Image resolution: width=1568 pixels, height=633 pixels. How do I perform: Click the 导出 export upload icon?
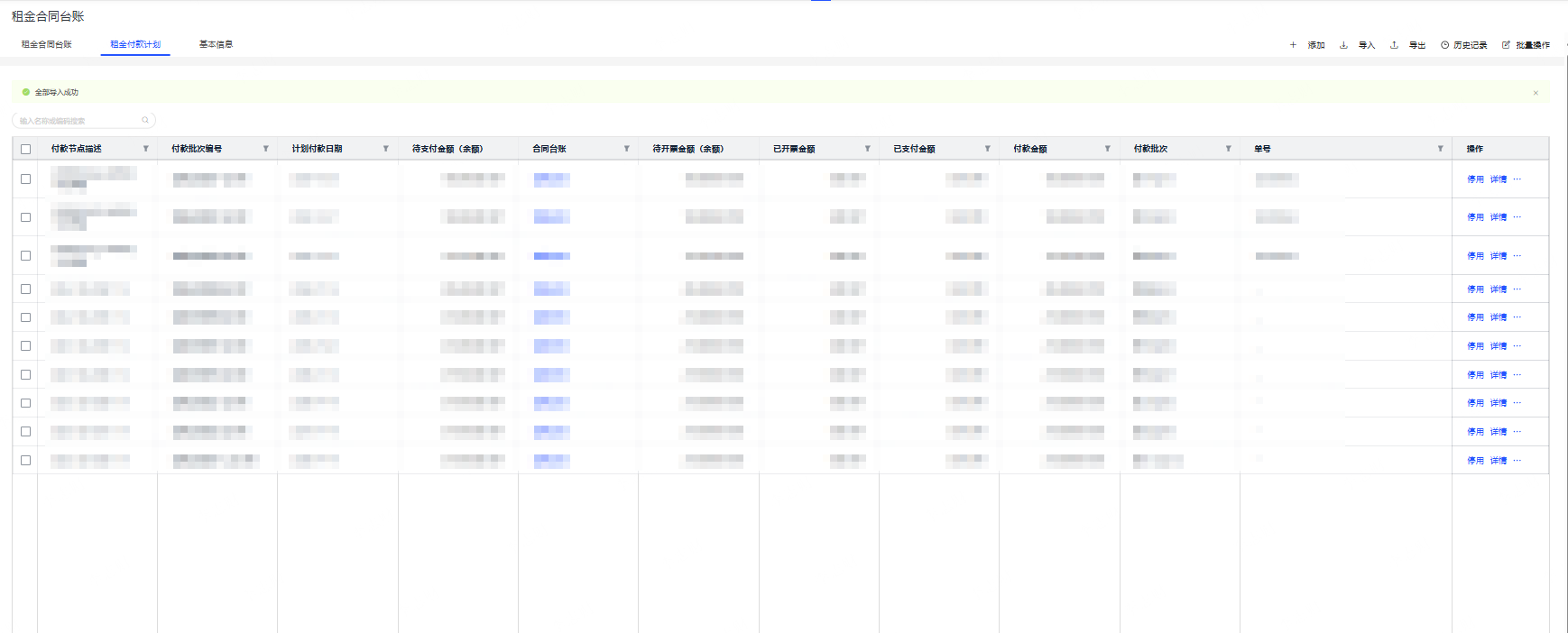pos(1394,45)
